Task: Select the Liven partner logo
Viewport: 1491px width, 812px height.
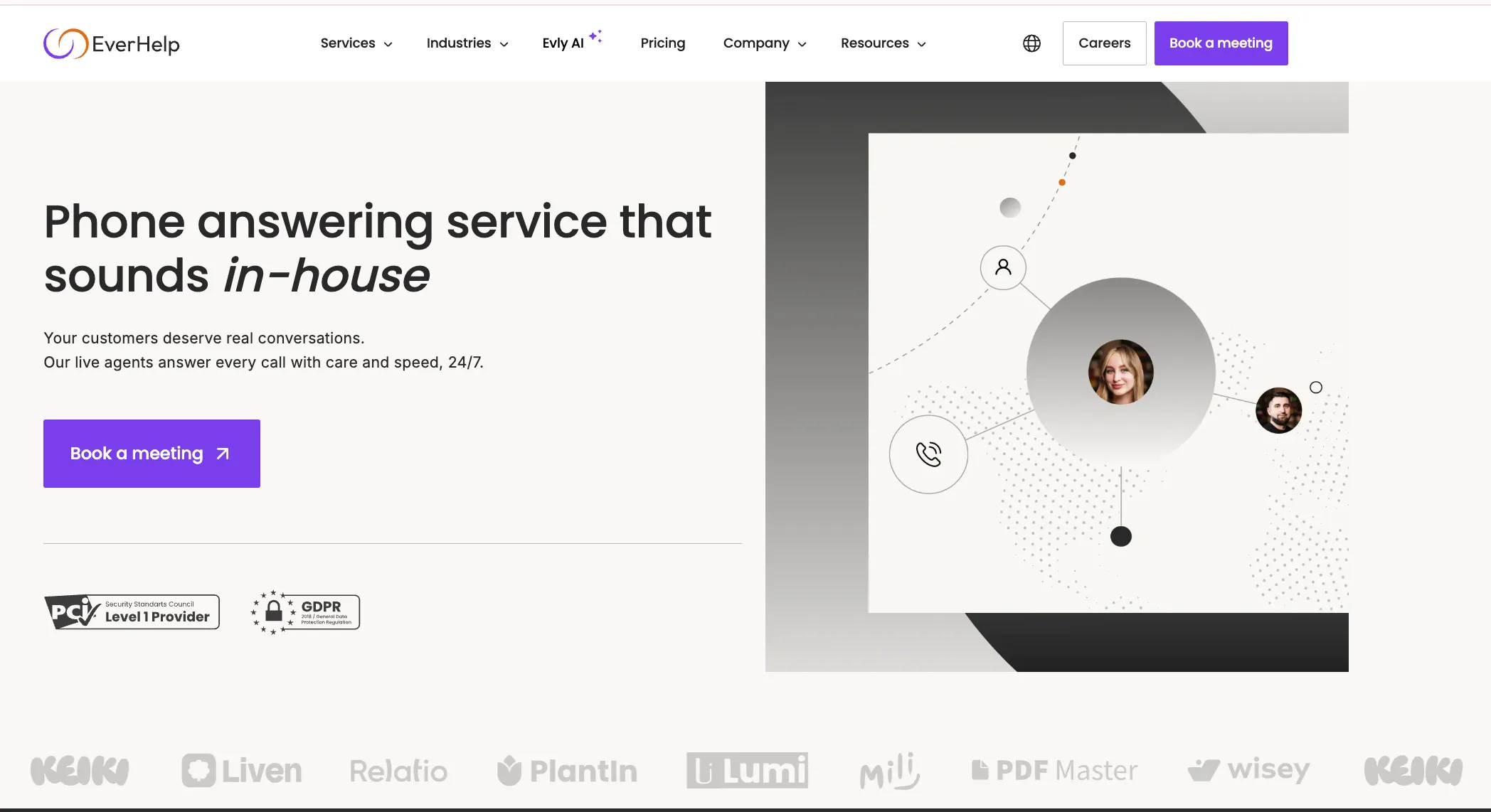Action: click(242, 771)
